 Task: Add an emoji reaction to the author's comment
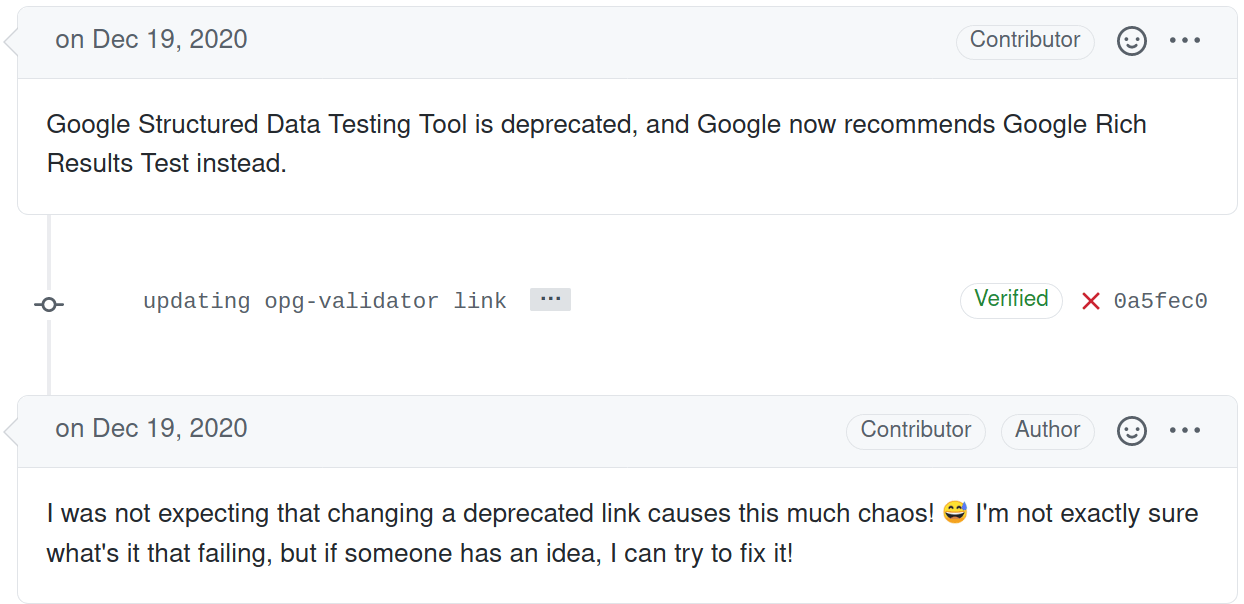(x=1131, y=430)
